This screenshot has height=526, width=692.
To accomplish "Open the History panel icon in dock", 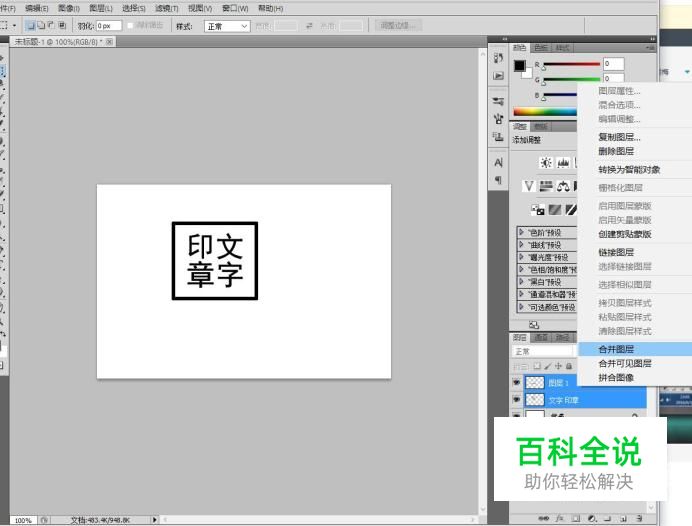I will [x=498, y=58].
